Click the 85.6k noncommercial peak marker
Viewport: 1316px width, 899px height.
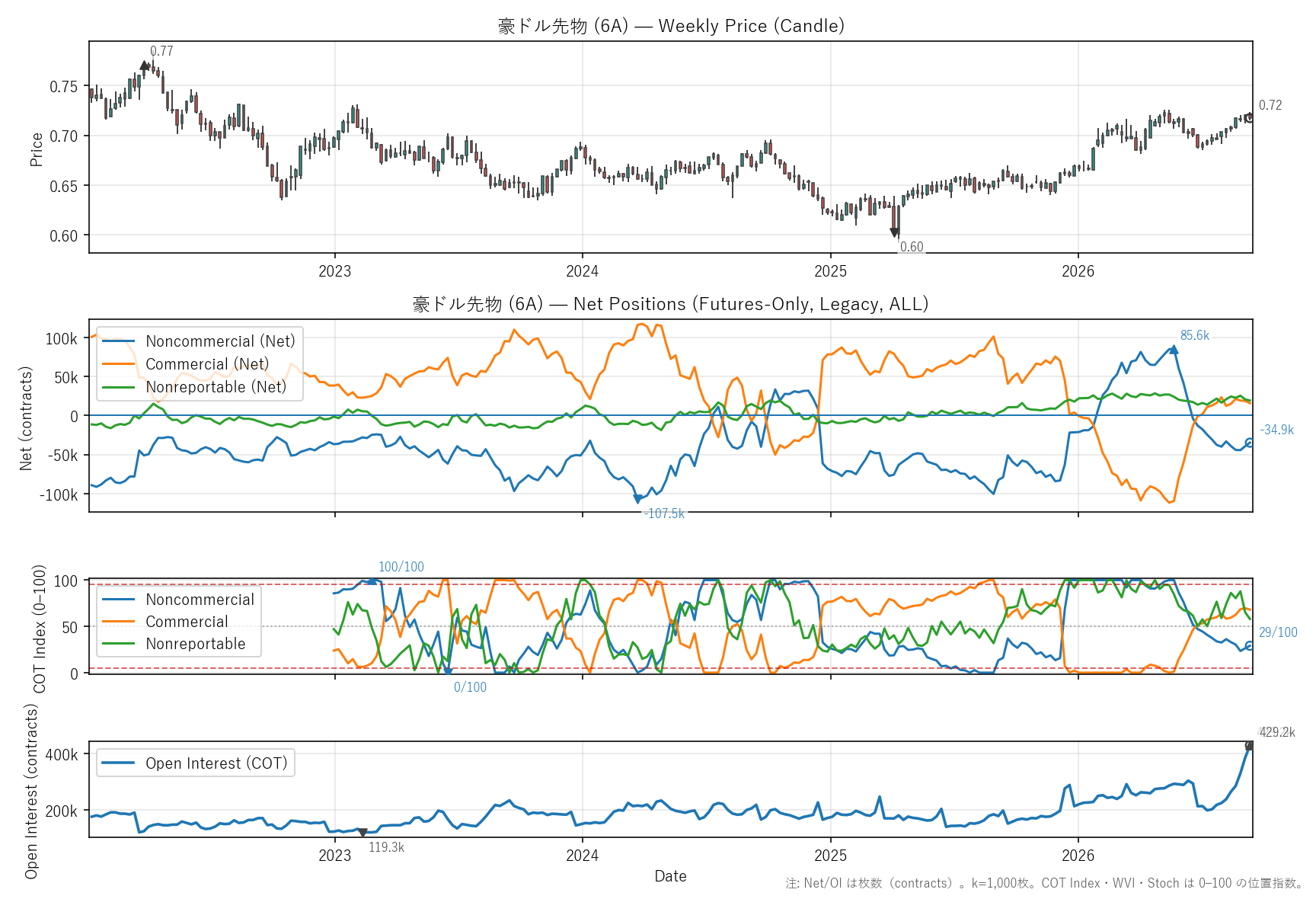(x=1174, y=350)
